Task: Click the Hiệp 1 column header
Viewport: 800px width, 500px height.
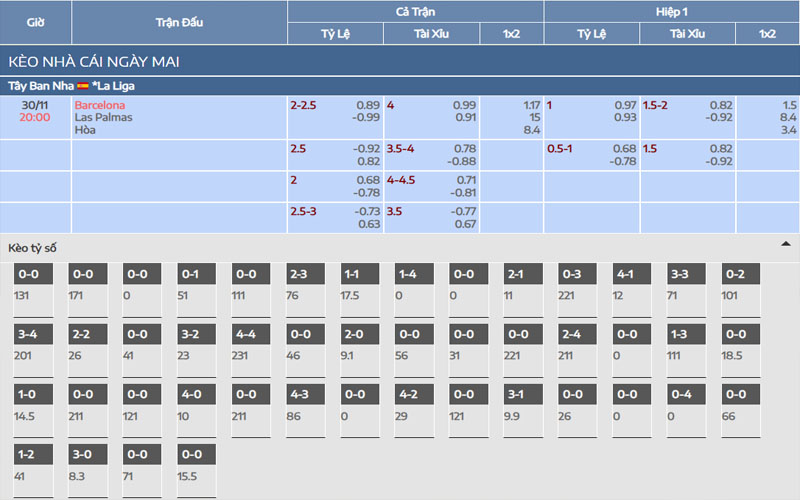Action: pos(671,11)
